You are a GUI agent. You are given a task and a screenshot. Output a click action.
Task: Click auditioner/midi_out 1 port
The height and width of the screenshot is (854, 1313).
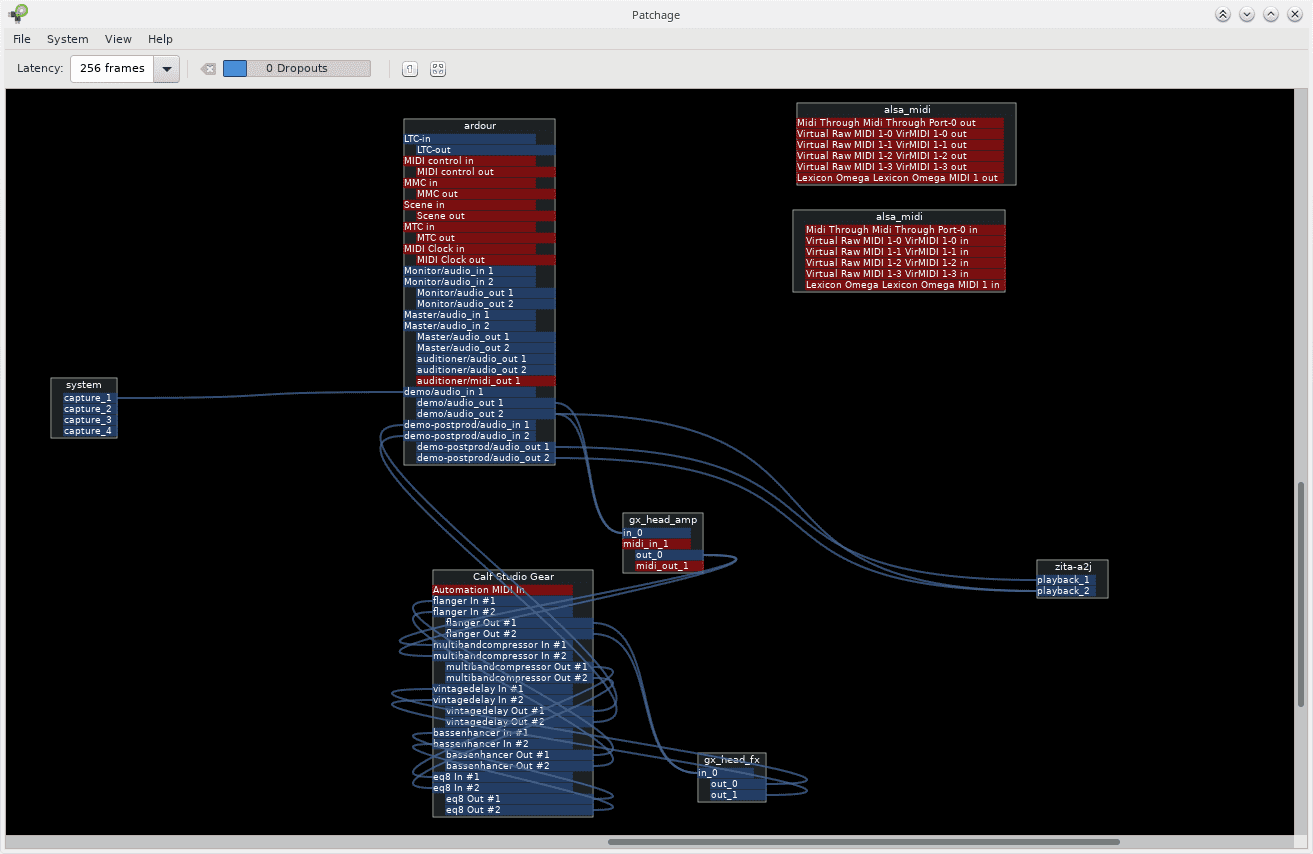(485, 381)
